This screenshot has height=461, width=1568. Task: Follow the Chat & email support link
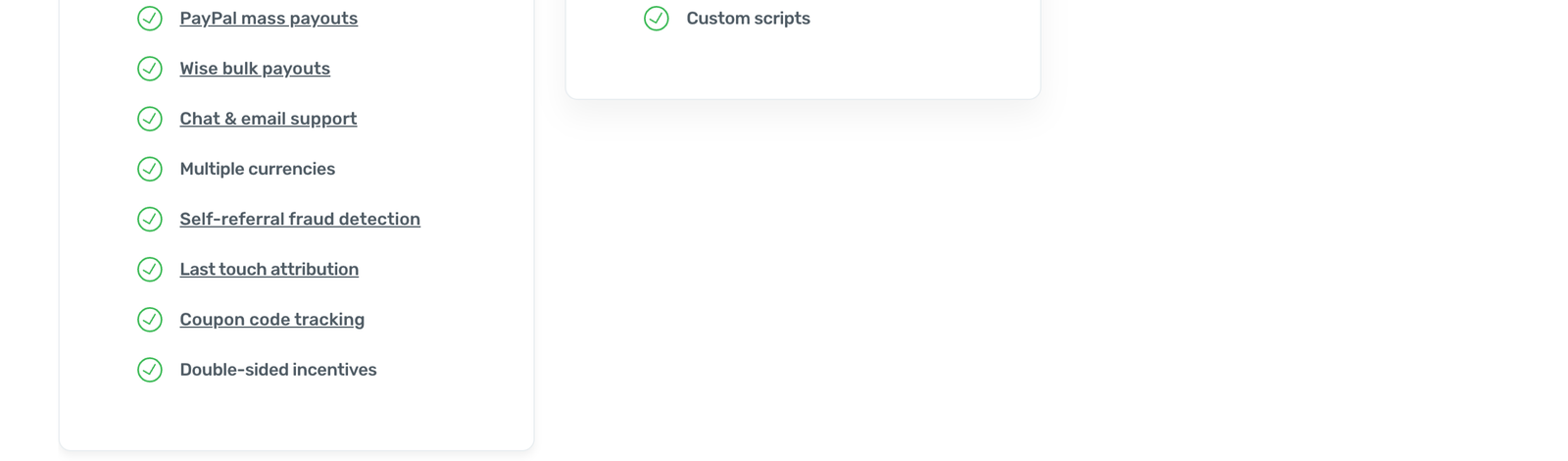tap(268, 119)
